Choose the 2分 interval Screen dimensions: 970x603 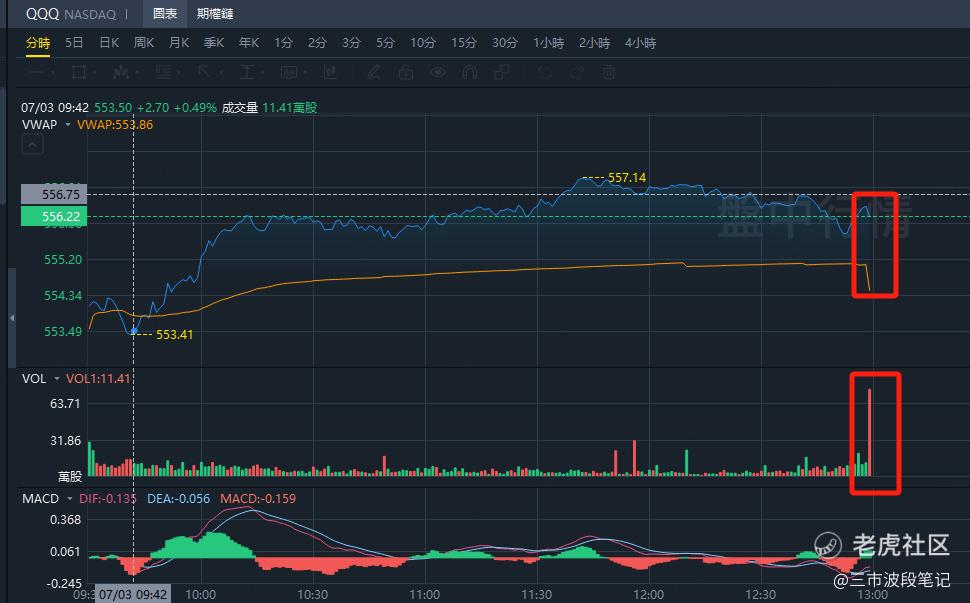(x=317, y=43)
